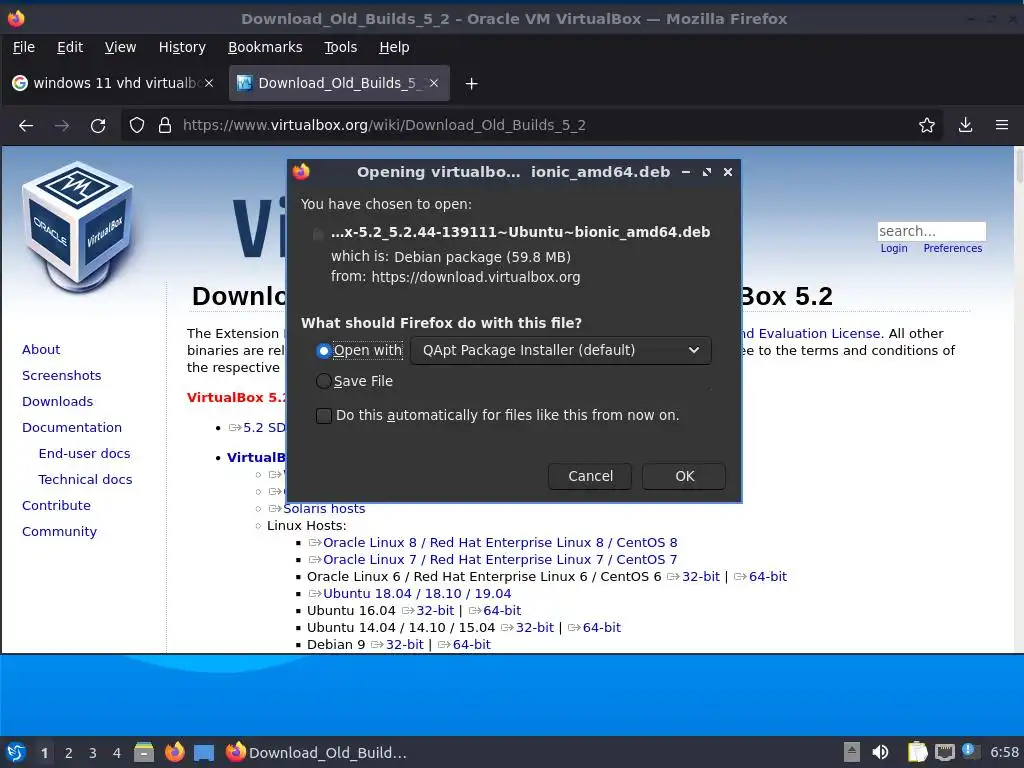
Task: Bookmark this page with the star icon
Action: (927, 125)
